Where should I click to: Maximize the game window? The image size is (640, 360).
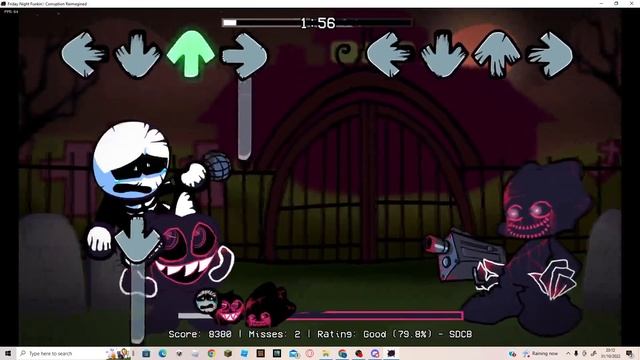(616, 3)
